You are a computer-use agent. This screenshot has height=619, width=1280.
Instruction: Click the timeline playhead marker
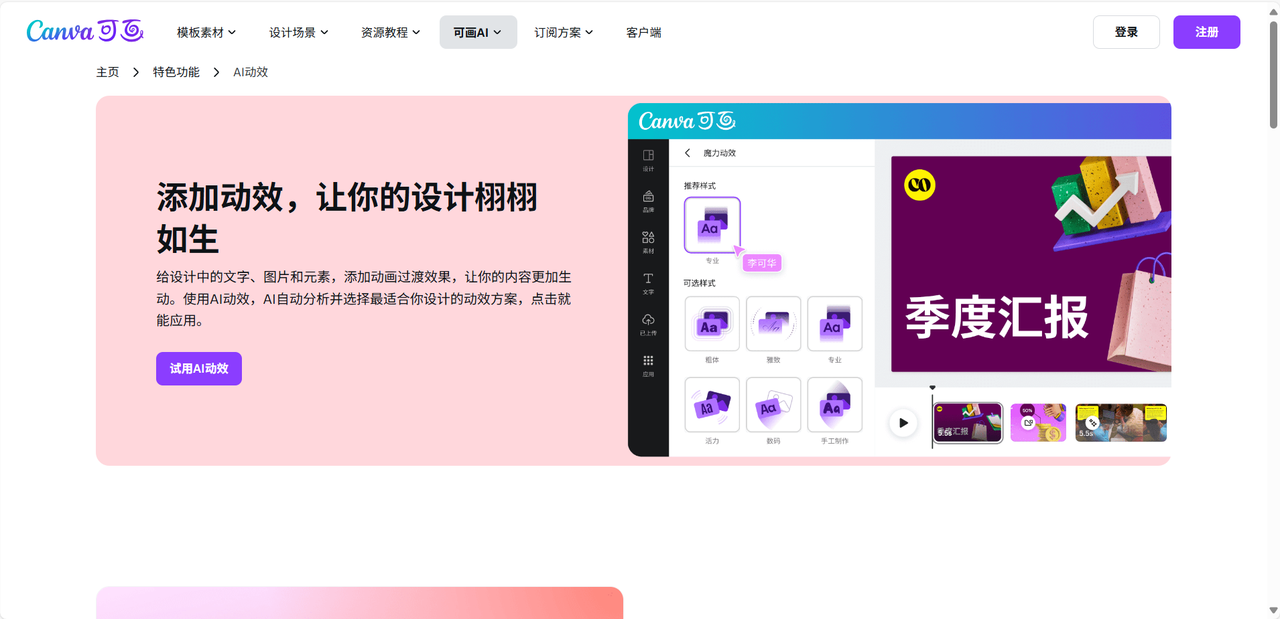coord(932,388)
